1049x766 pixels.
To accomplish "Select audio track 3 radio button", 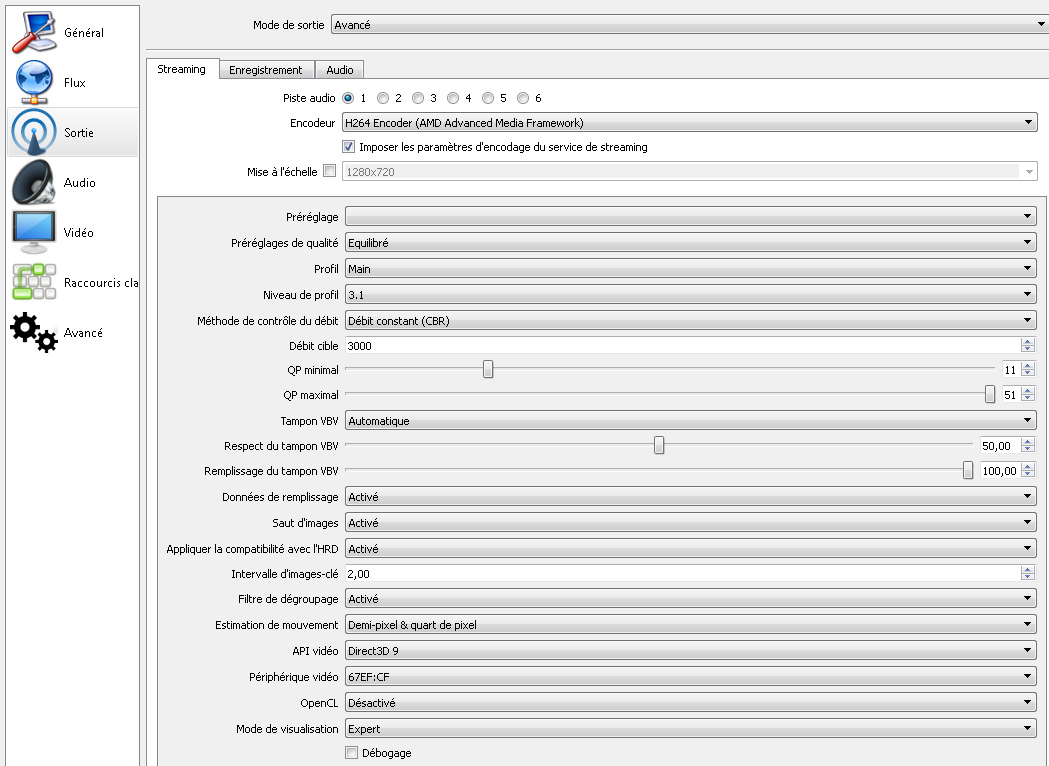I will (418, 98).
